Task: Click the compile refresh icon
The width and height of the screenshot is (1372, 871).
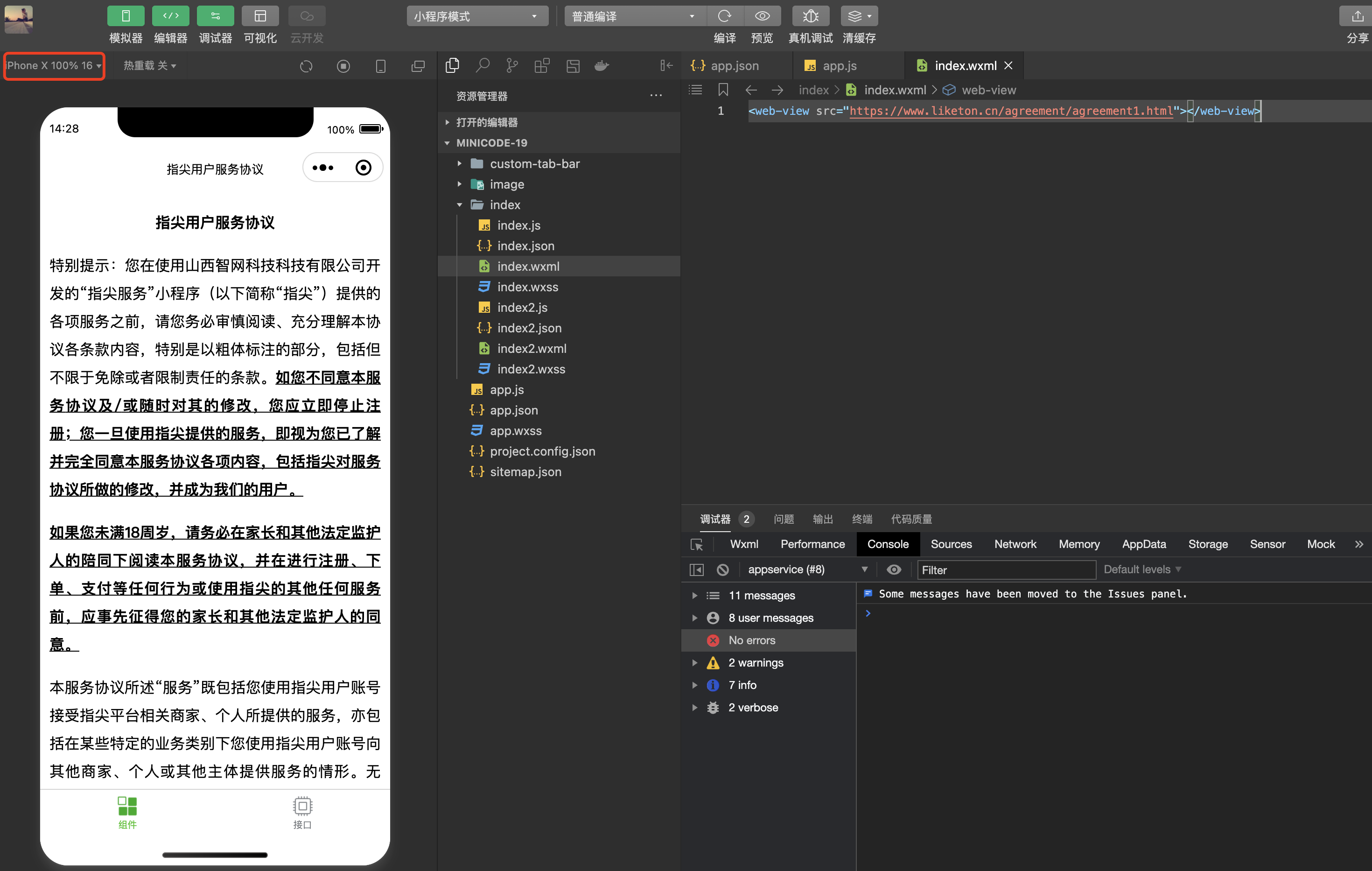Action: click(x=724, y=16)
